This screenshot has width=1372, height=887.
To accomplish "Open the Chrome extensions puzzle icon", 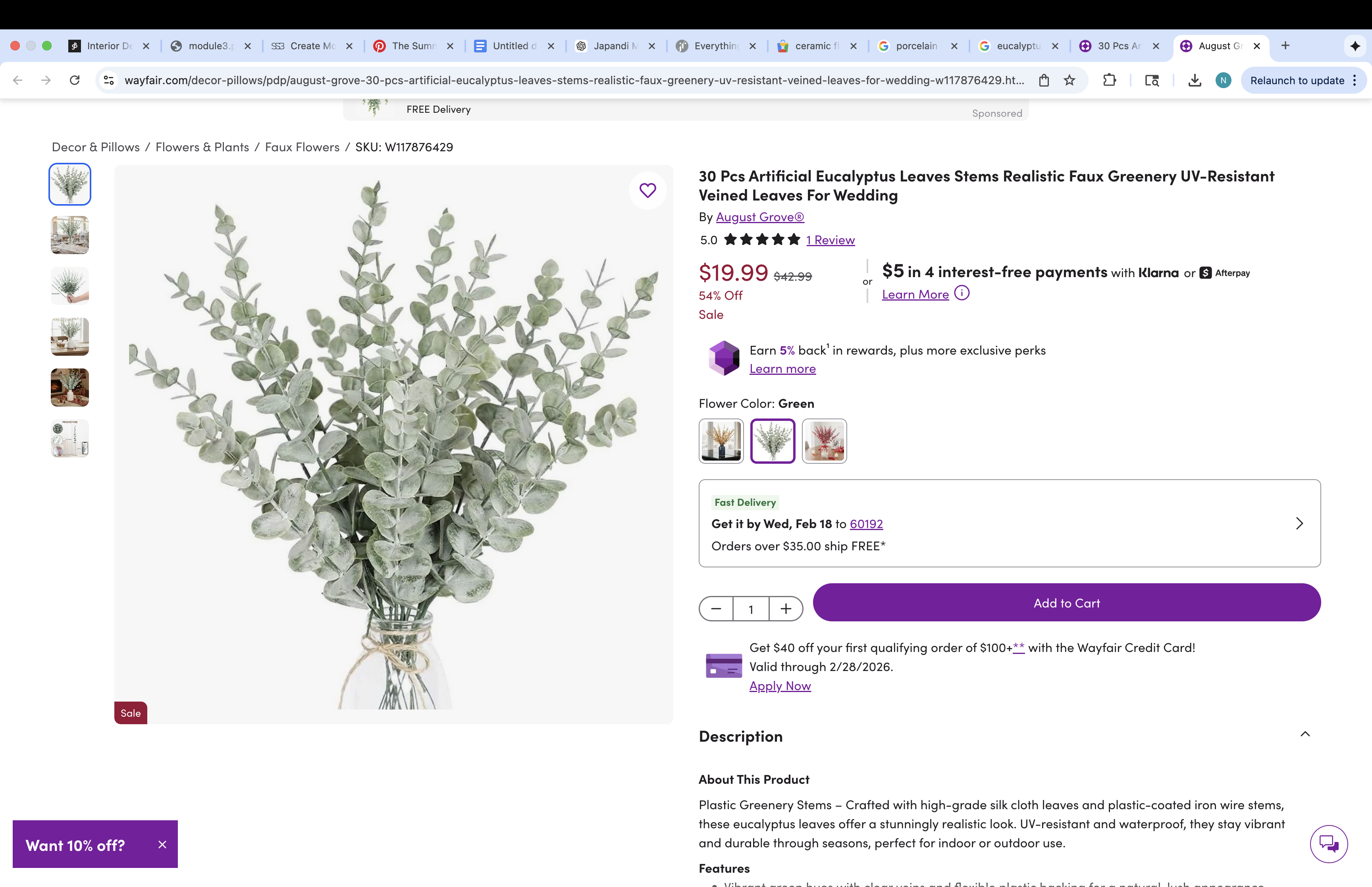I will [x=1110, y=80].
